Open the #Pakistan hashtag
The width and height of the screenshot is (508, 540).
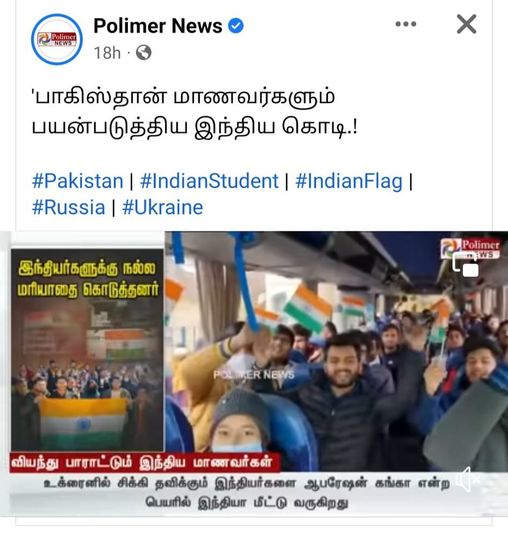pos(77,181)
